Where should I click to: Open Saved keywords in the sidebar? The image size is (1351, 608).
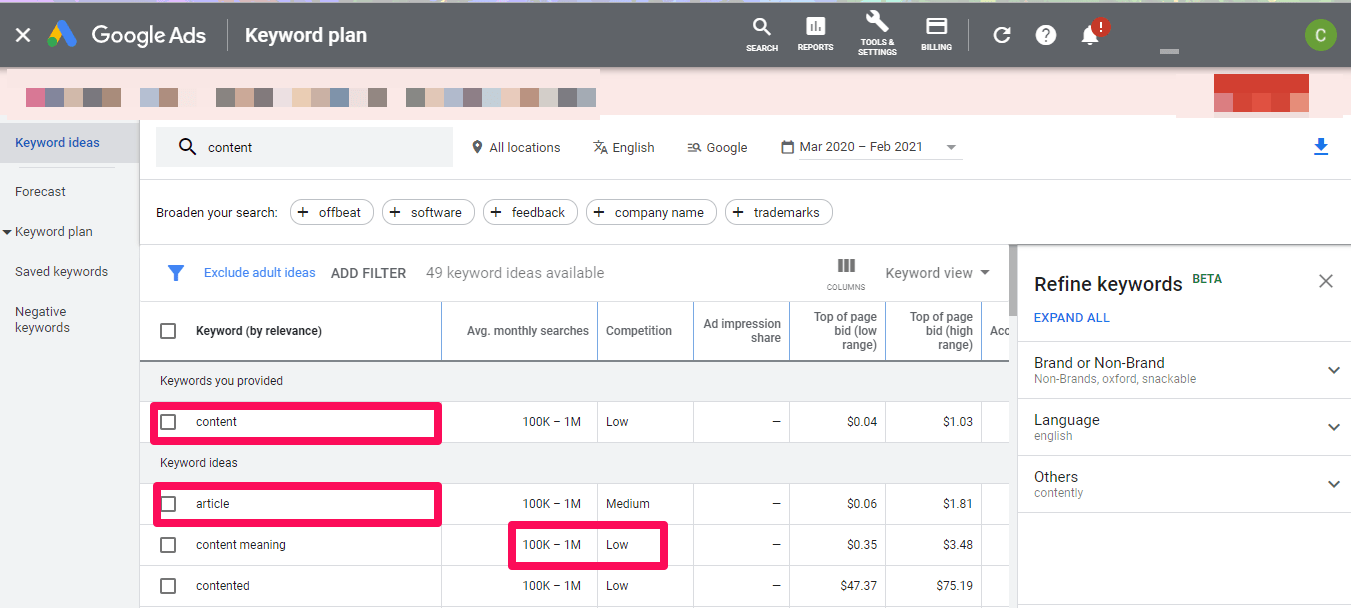[61, 271]
